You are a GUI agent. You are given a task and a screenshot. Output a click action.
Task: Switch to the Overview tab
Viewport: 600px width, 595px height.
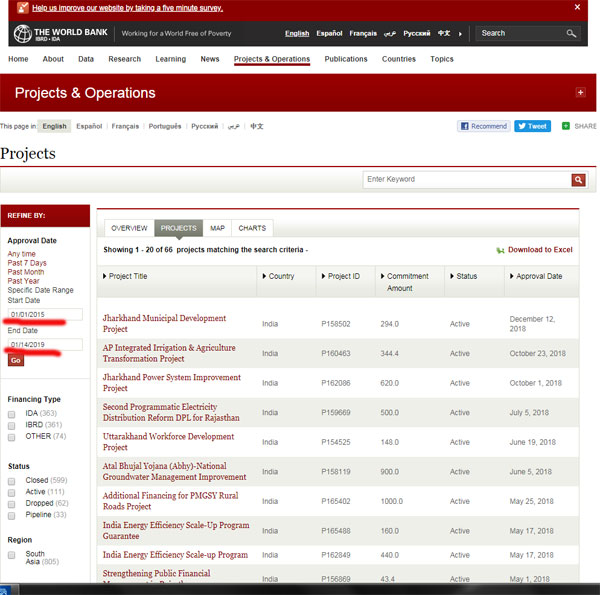pos(129,228)
